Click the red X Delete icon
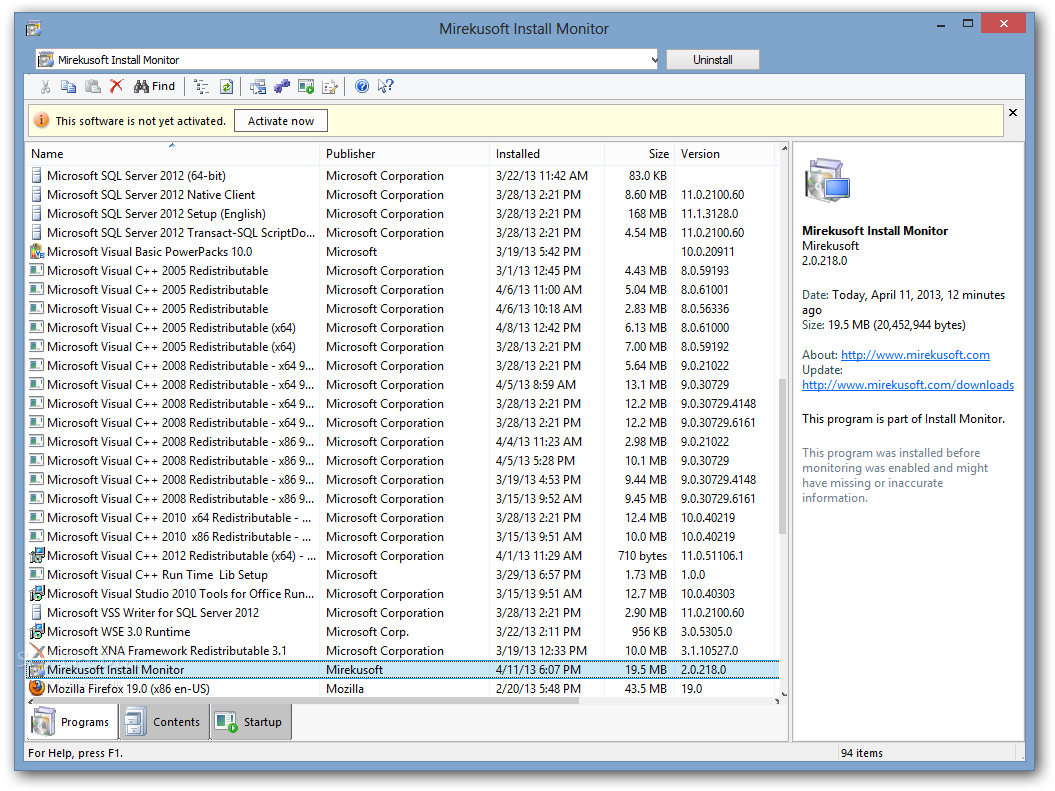This screenshot has height=791, width=1055. coord(116,86)
